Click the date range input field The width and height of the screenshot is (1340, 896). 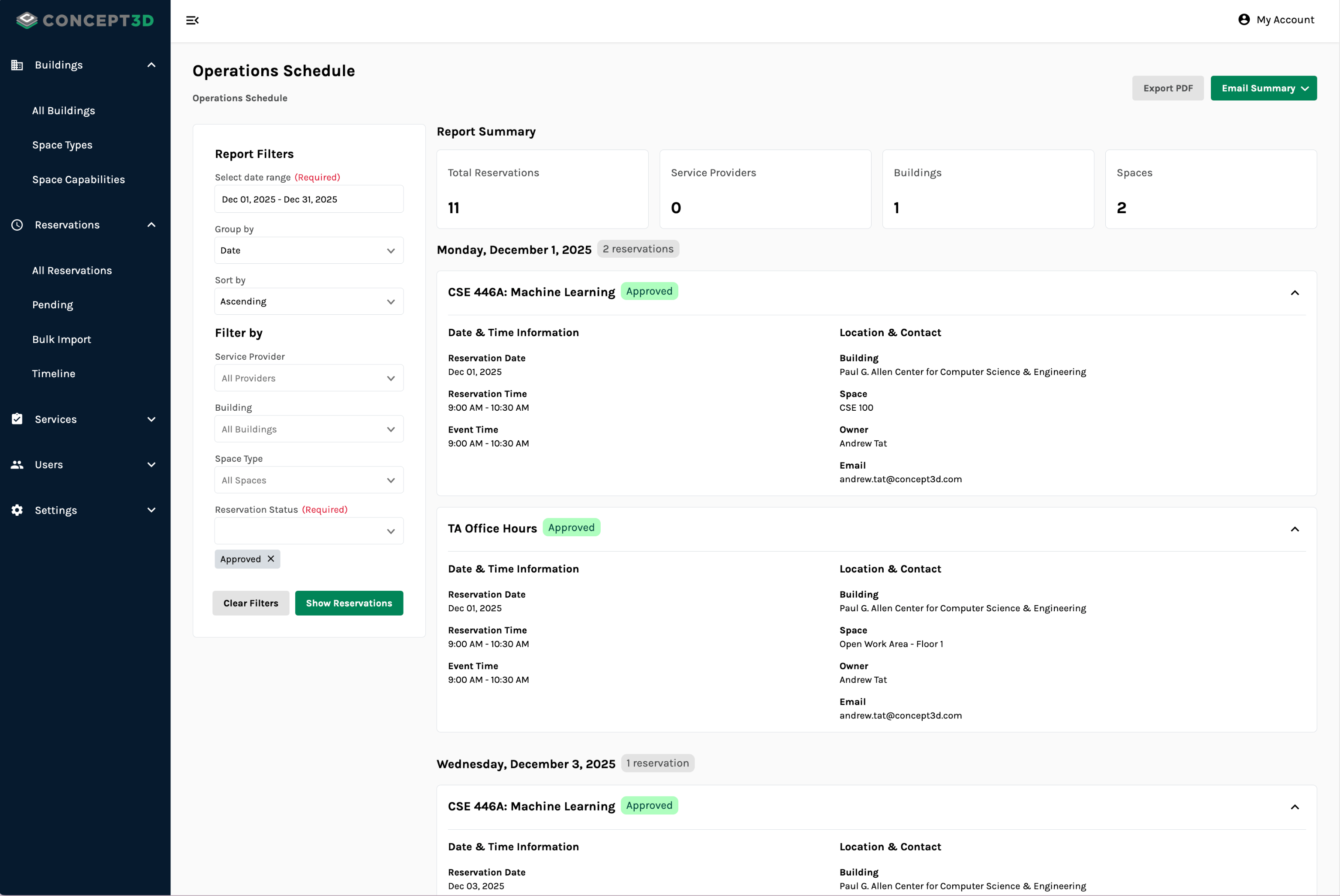coord(309,199)
